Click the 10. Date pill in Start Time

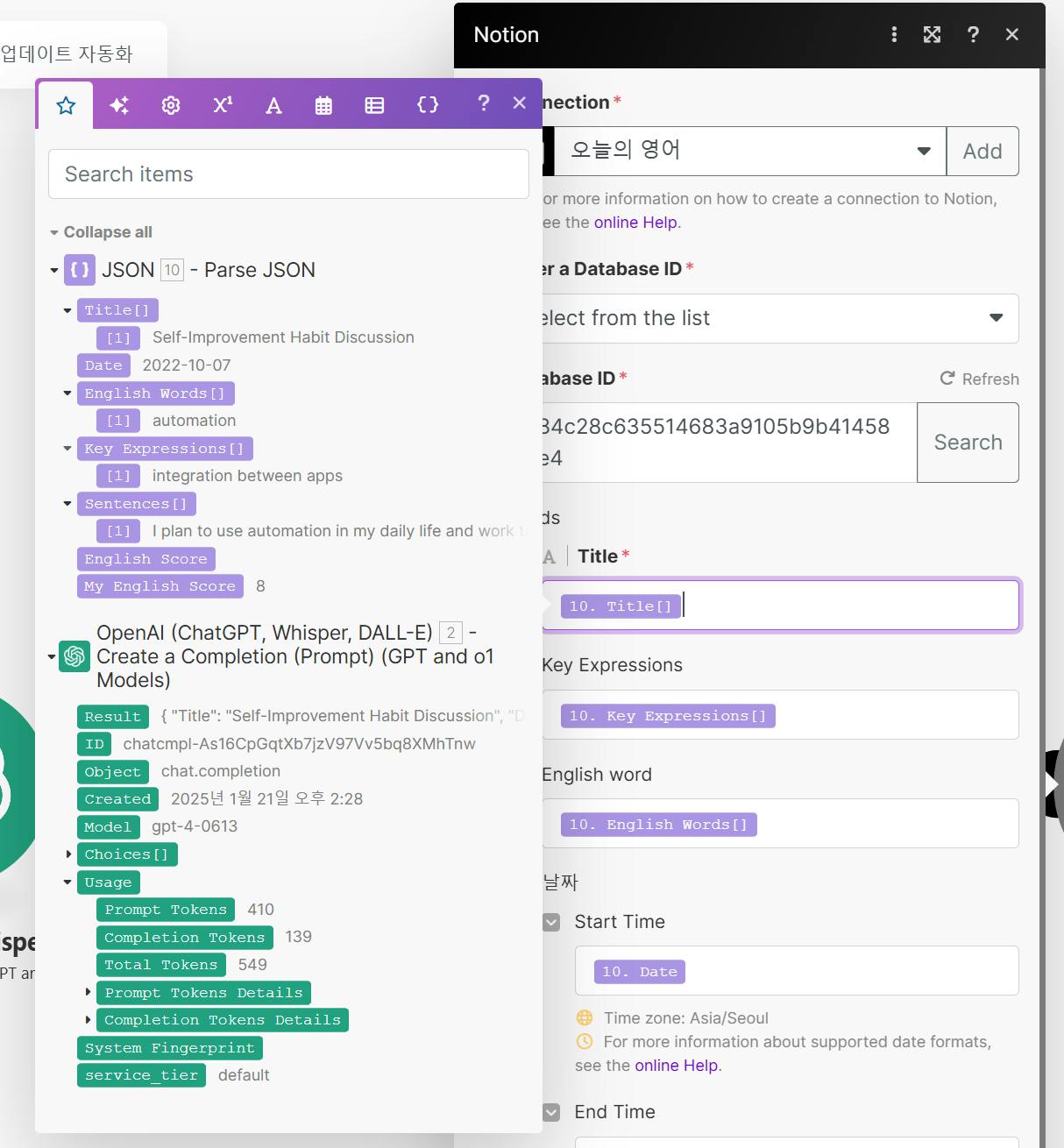pyautogui.click(x=640, y=972)
